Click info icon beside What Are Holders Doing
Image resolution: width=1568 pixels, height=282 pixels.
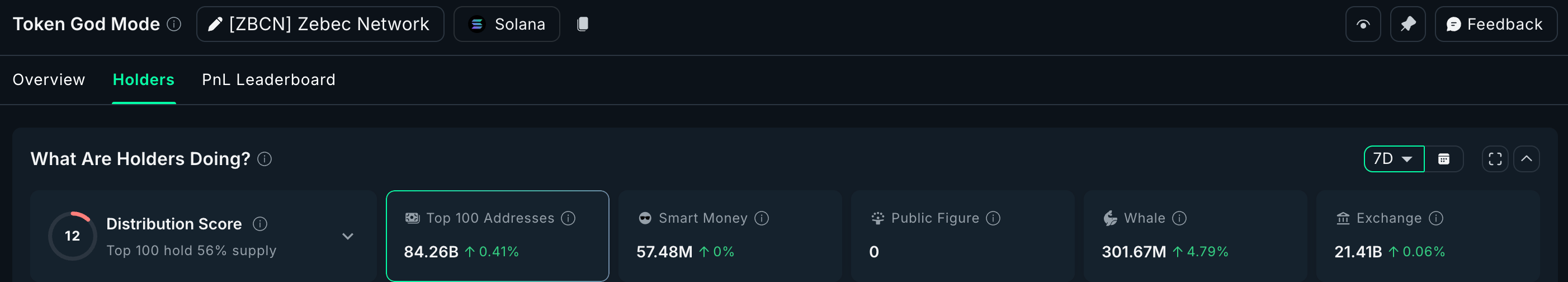click(x=264, y=159)
